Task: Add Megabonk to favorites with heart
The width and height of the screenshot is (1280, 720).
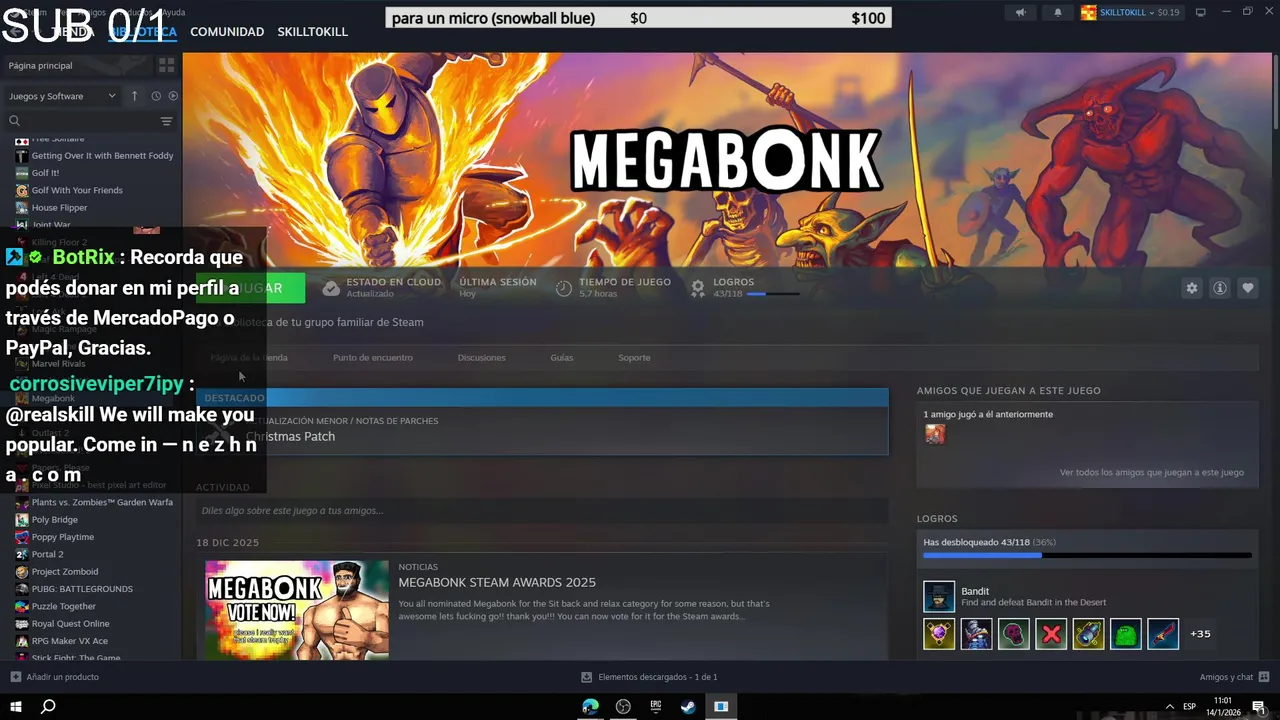Action: coord(1248,288)
